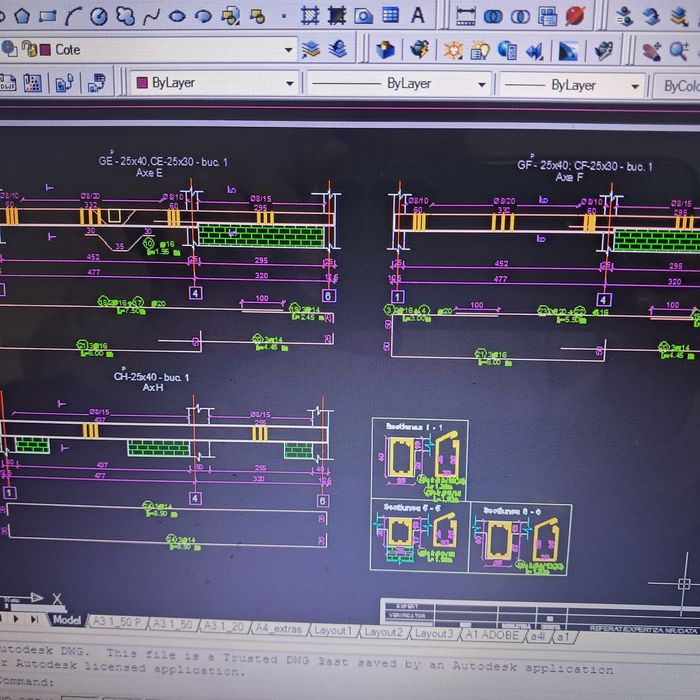This screenshot has height=700, width=700.
Task: Insert a Table with the grid icon
Action: tap(391, 15)
